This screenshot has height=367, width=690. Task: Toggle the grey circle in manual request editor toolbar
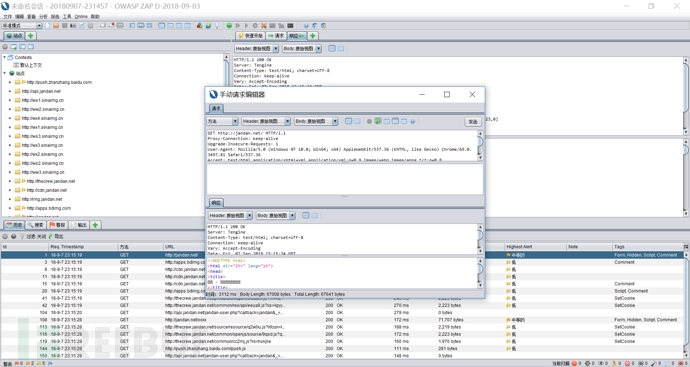(369, 121)
